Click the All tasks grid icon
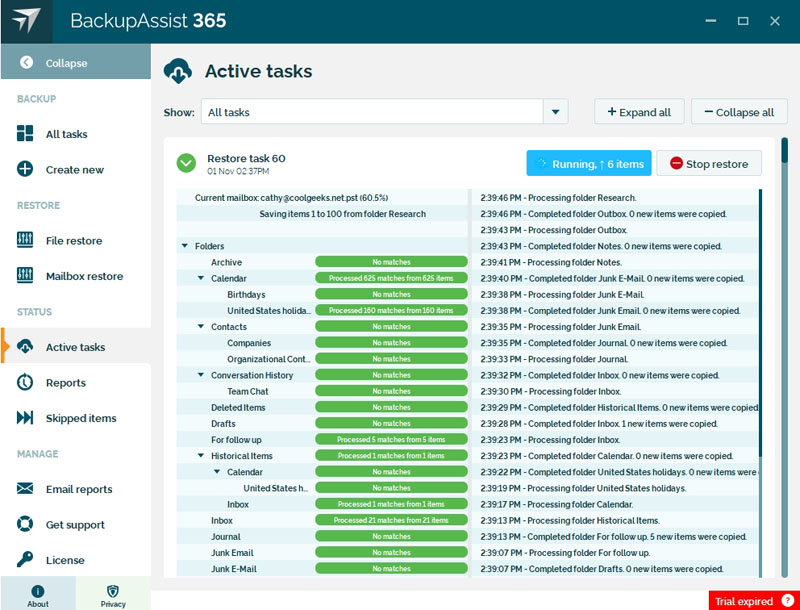 click(x=25, y=133)
